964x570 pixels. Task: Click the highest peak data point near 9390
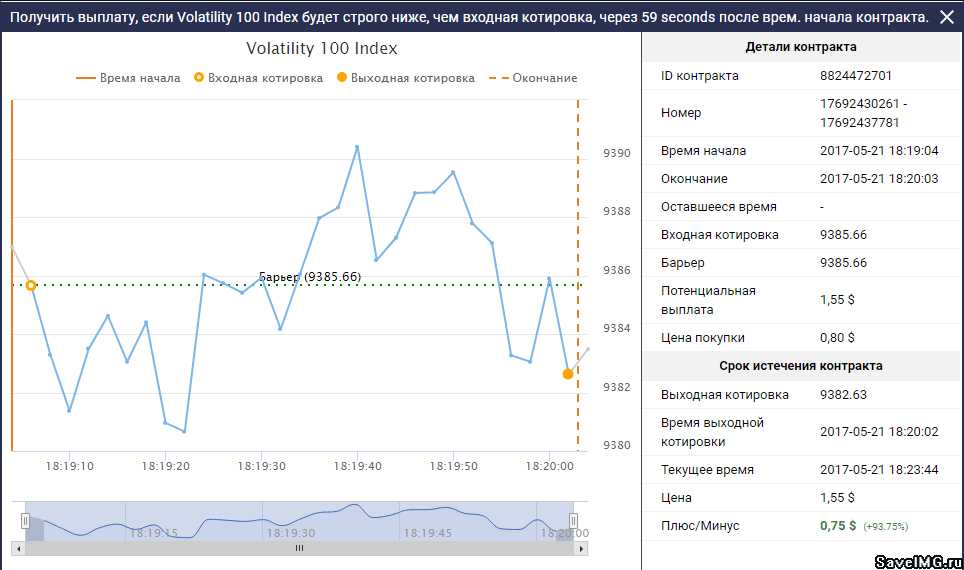pyautogui.click(x=357, y=147)
